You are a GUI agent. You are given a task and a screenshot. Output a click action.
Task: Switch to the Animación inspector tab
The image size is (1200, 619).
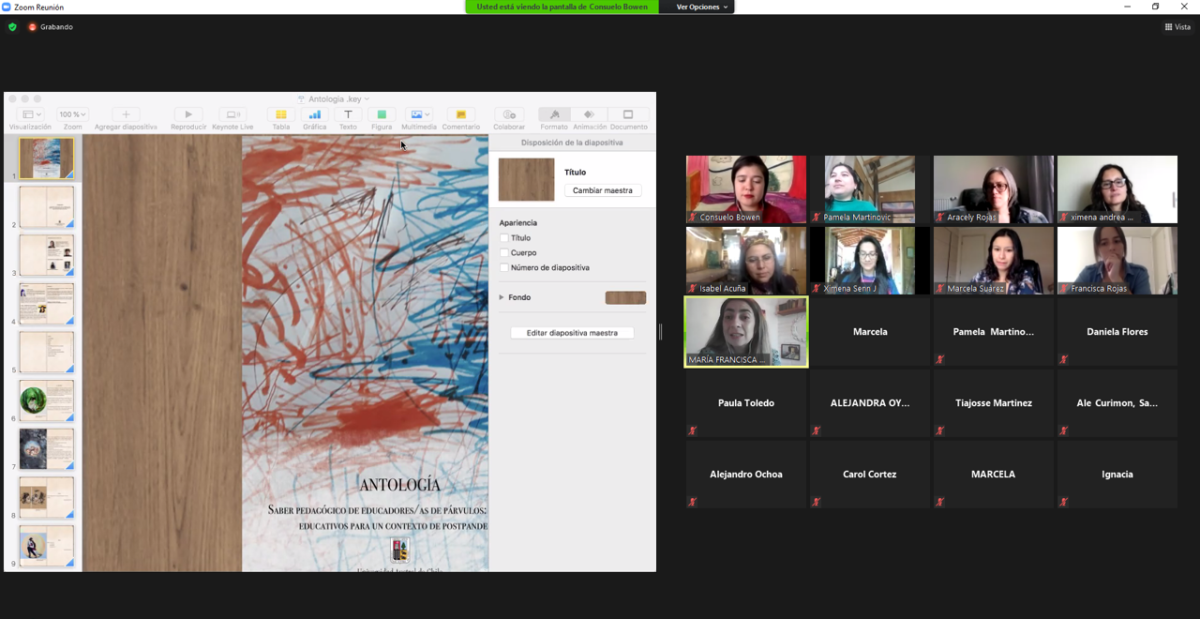pos(589,115)
